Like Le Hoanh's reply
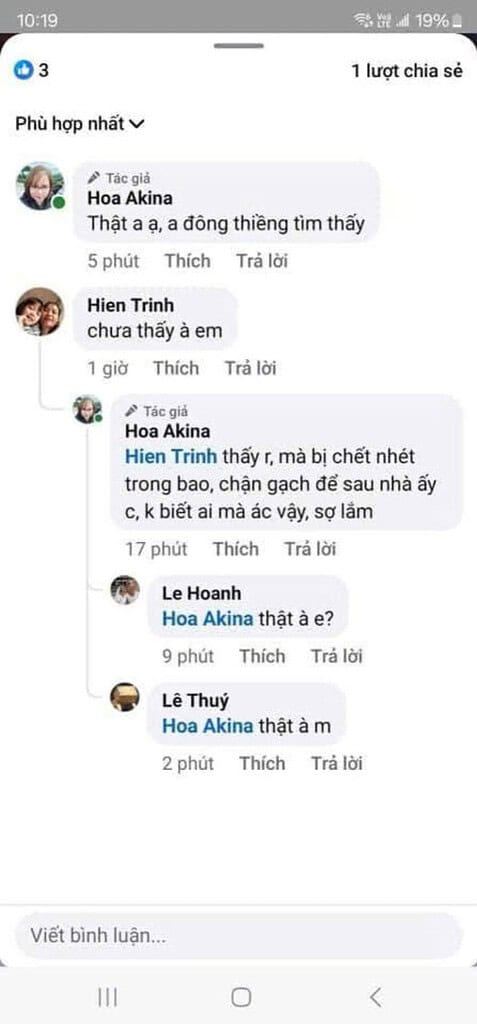The height and width of the screenshot is (1024, 477). click(x=262, y=656)
